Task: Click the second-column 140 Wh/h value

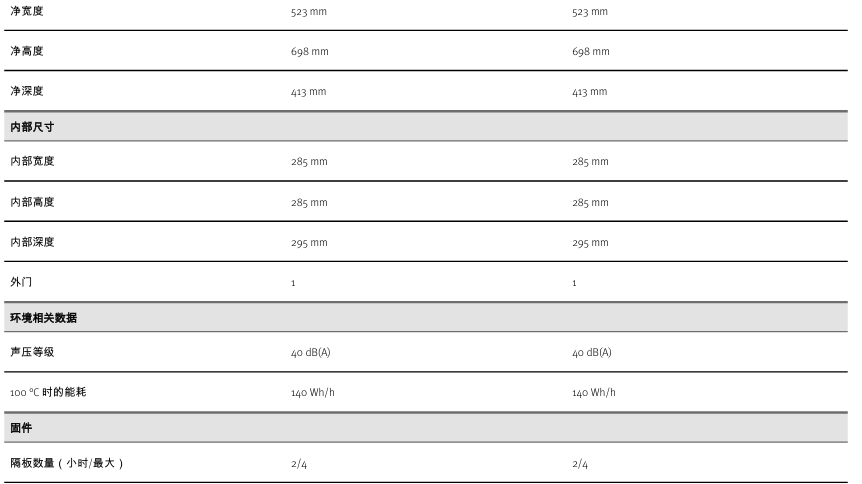Action: 594,393
